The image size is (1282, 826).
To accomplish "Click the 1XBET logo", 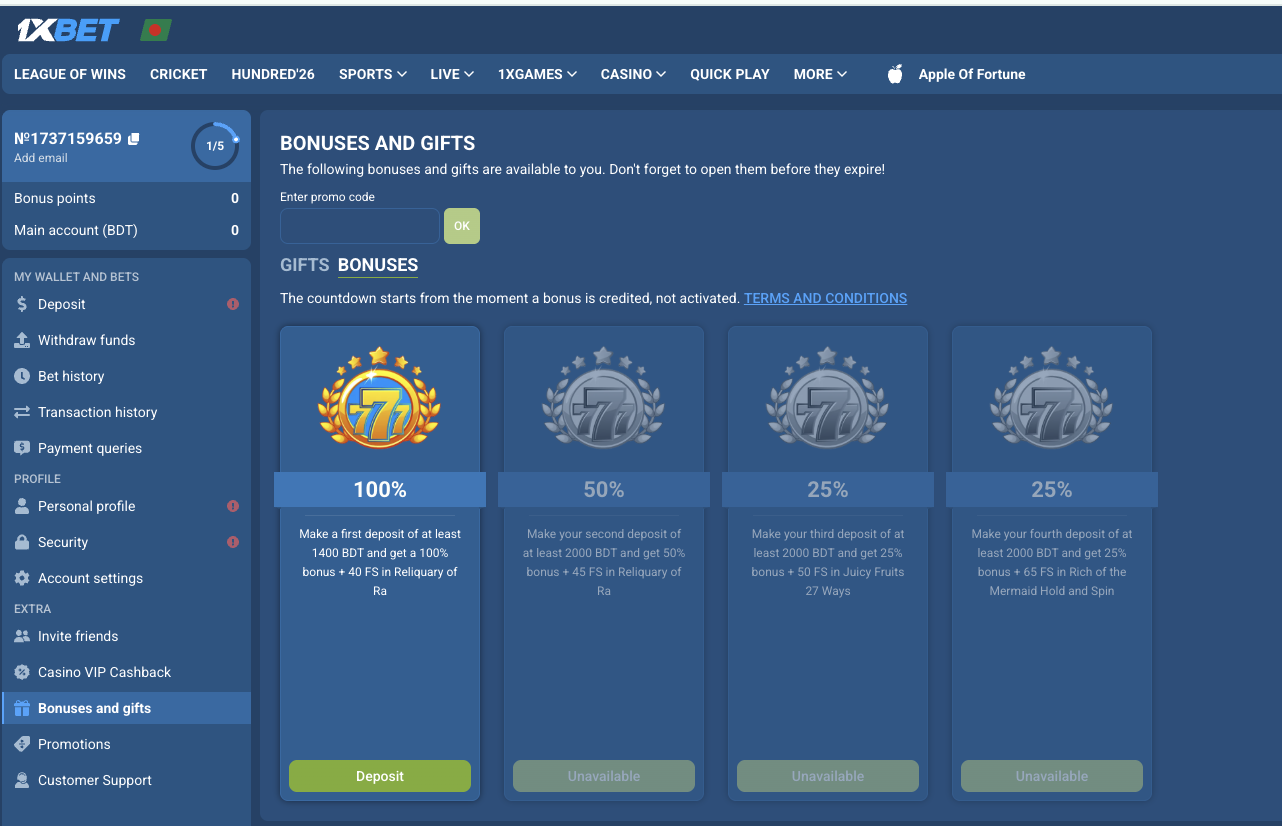I will 68,31.
